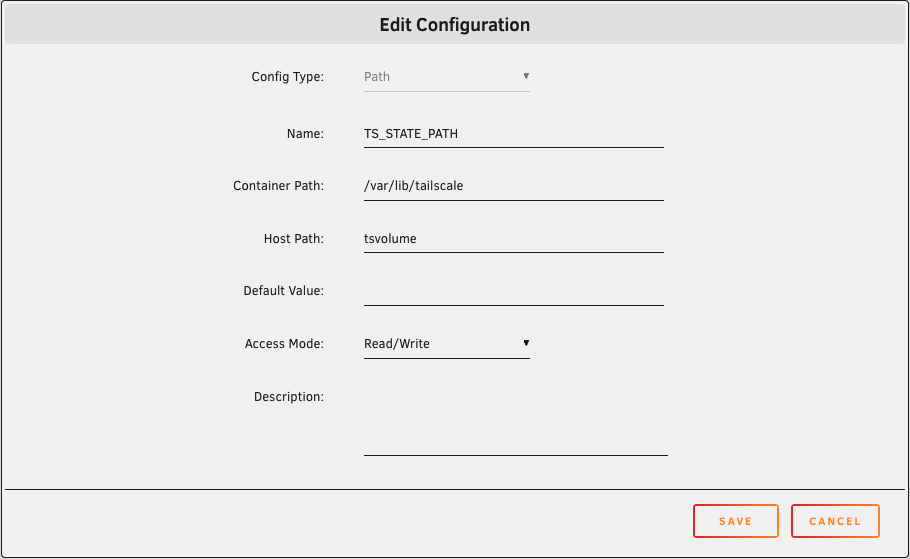The height and width of the screenshot is (559, 910).
Task: Click the Access Mode dropdown arrow
Action: (526, 343)
